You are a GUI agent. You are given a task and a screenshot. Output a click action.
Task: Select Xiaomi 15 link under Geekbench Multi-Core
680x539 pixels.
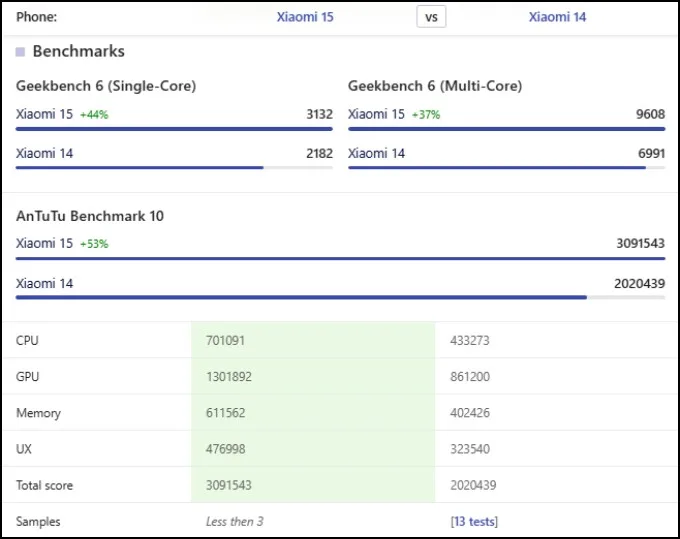coord(376,114)
